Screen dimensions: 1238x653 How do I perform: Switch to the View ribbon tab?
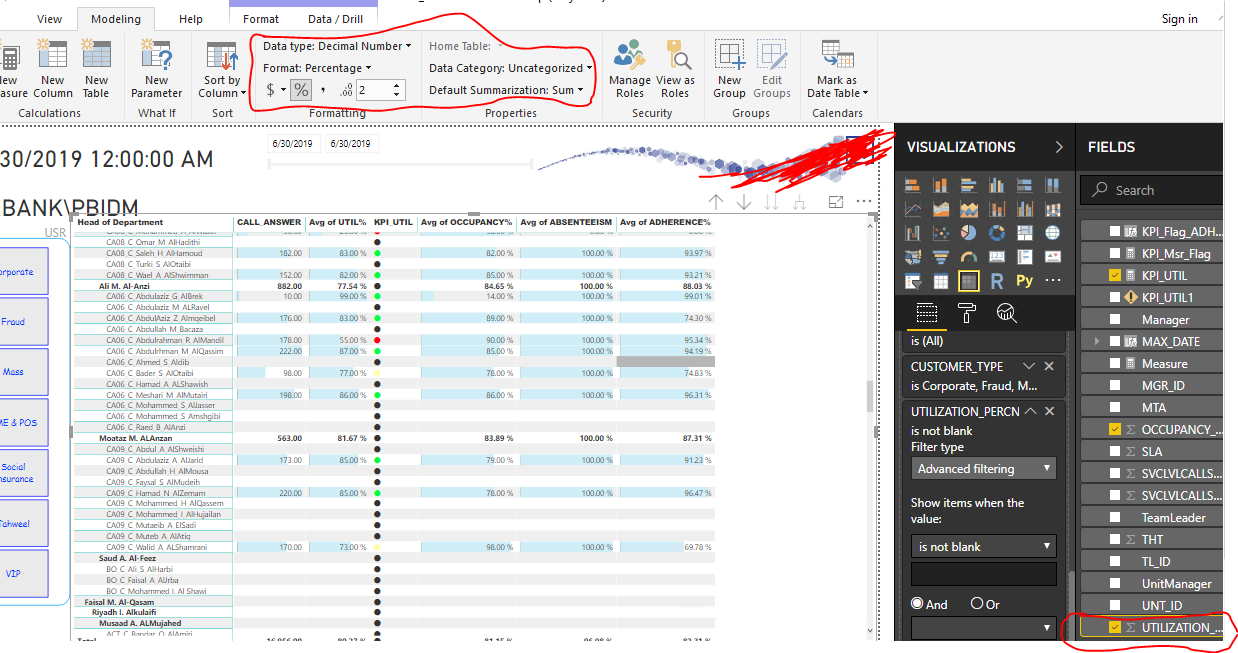pos(49,19)
